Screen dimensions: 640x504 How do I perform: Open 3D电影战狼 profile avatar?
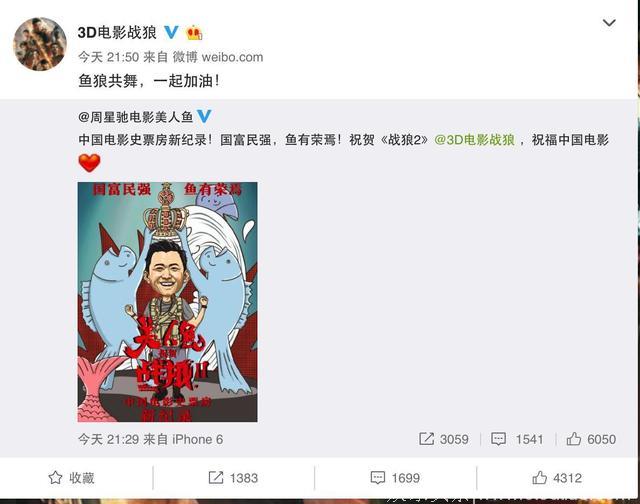[x=40, y=44]
